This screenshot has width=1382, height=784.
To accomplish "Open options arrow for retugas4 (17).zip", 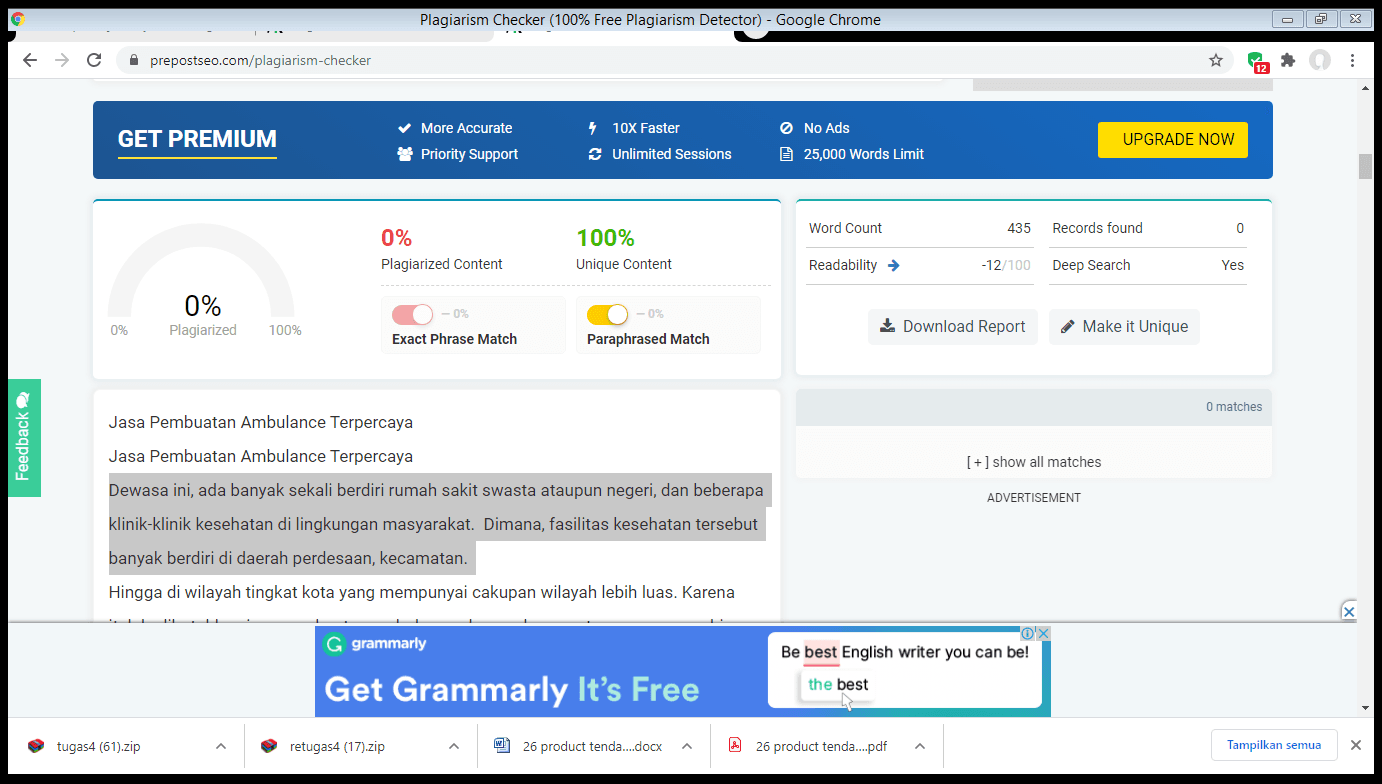I will pos(454,746).
